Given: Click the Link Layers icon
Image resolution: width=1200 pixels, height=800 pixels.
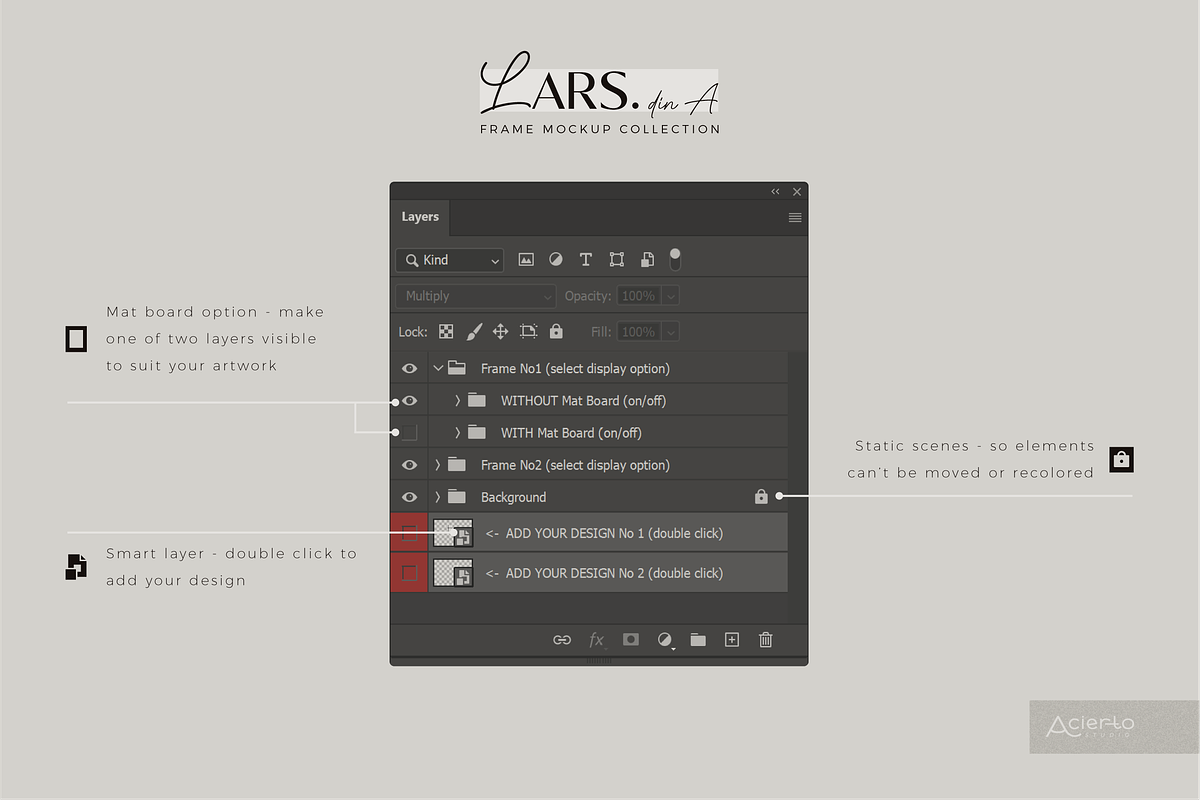Looking at the screenshot, I should (561, 639).
